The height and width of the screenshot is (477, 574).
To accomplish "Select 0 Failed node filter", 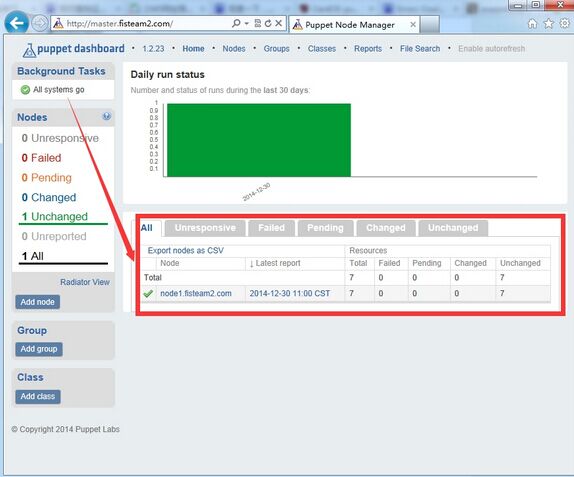I will point(41,158).
